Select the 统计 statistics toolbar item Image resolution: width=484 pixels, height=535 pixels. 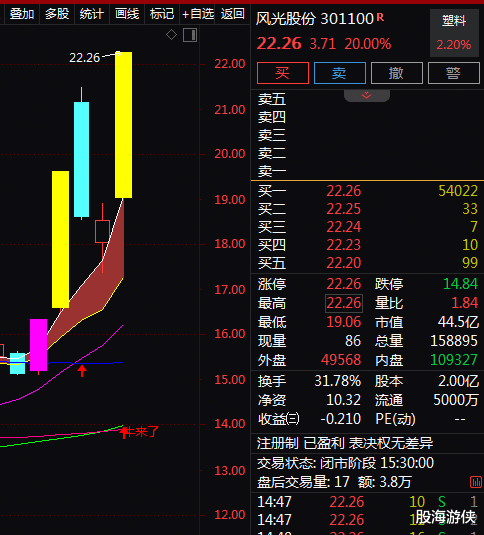tap(92, 14)
